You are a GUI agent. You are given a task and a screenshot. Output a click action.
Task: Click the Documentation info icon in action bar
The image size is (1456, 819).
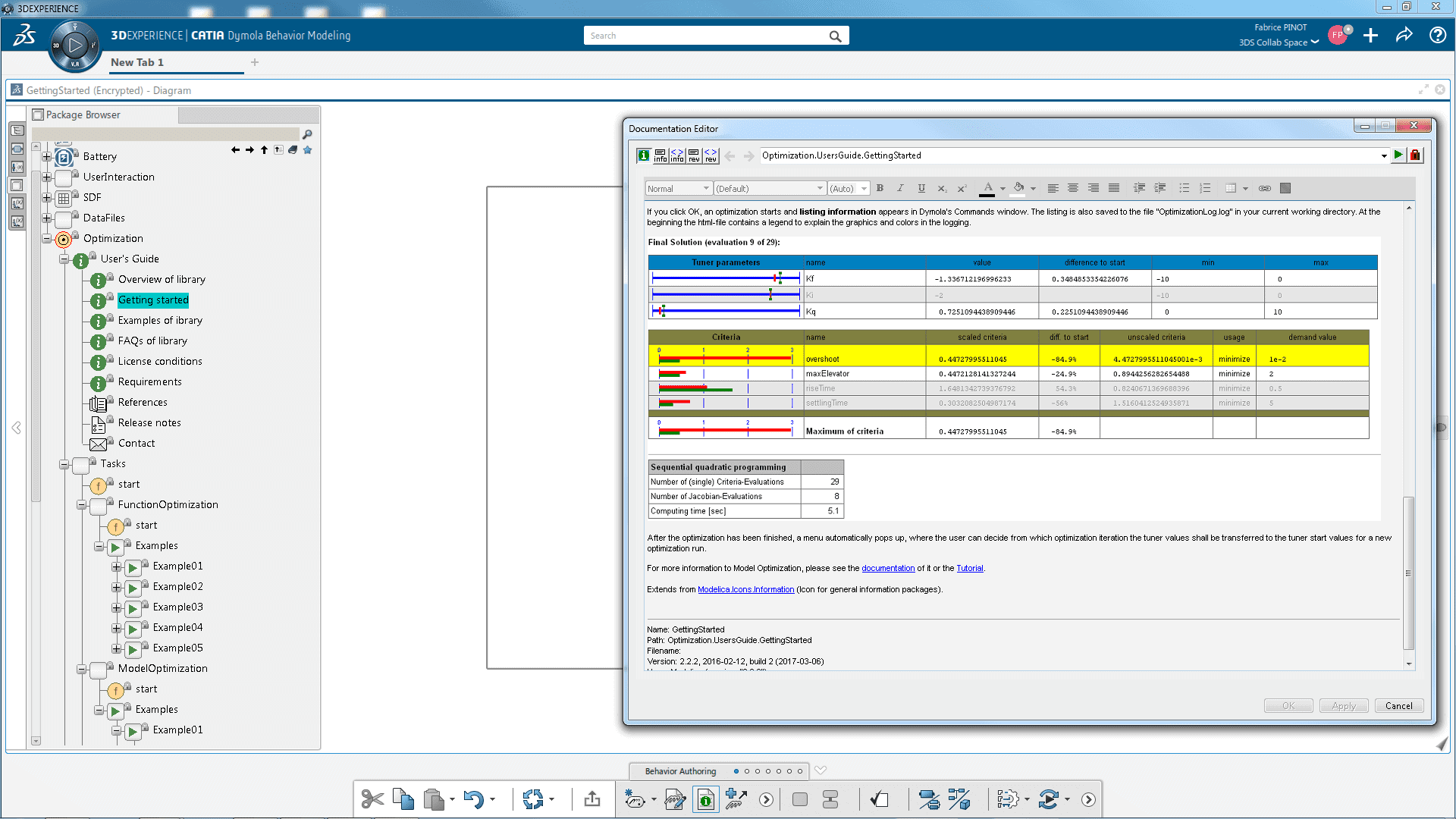(x=705, y=799)
